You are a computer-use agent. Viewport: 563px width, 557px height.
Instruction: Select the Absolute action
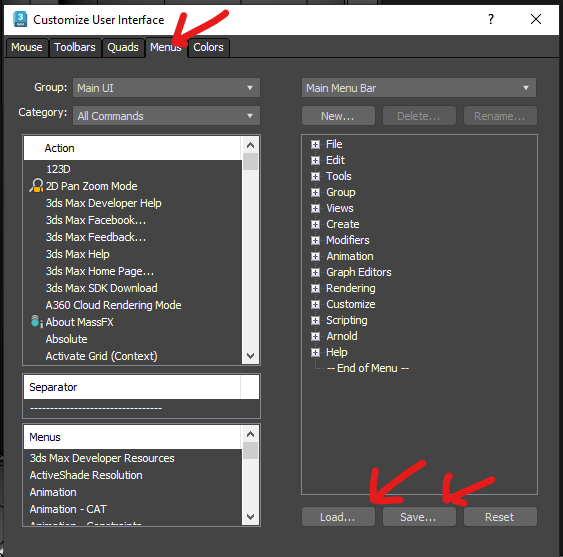(66, 339)
